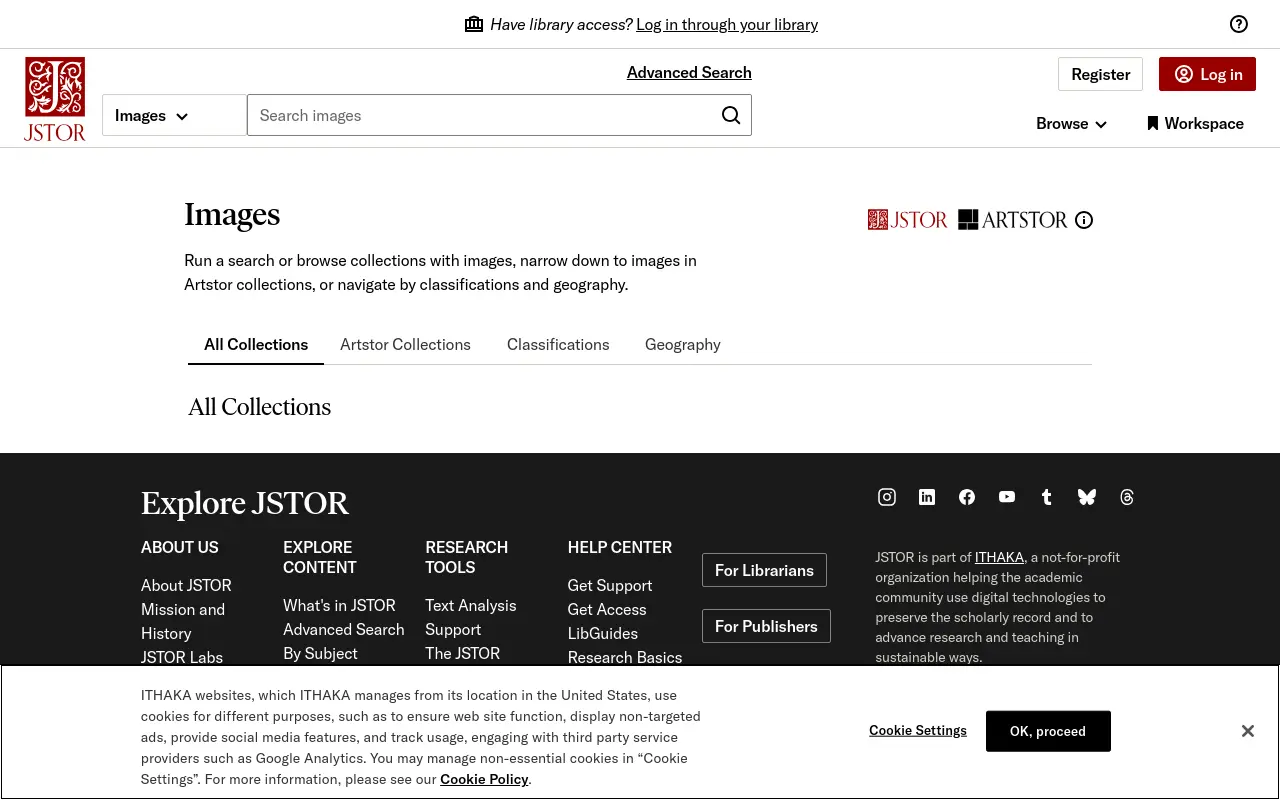
Task: Click the For Librarians button
Action: point(764,570)
